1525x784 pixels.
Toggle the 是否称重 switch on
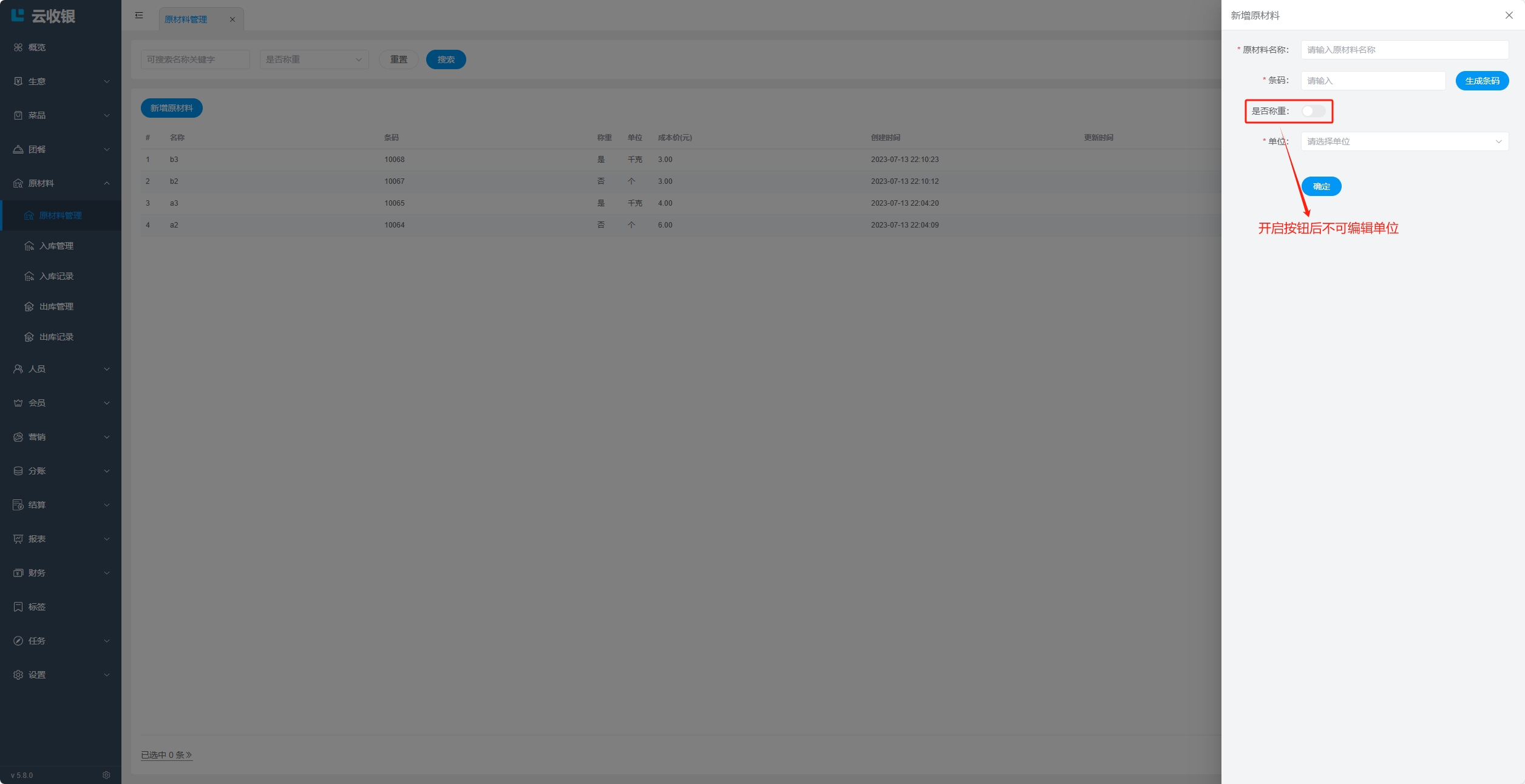pos(1313,111)
